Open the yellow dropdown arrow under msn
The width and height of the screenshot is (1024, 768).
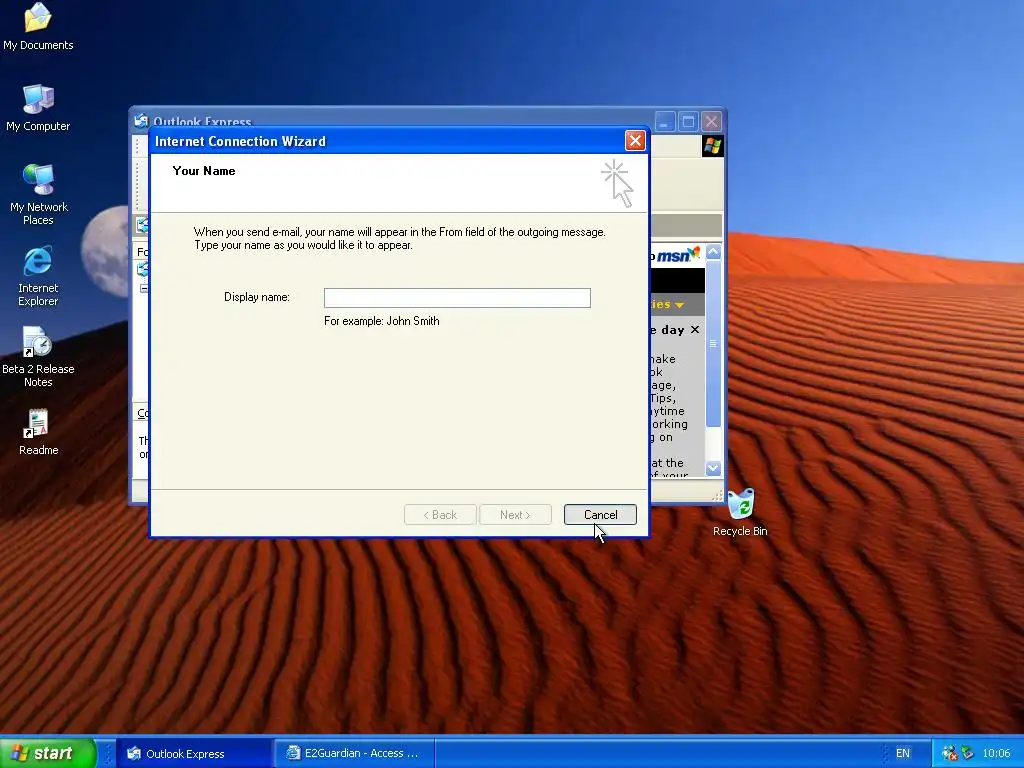(679, 305)
